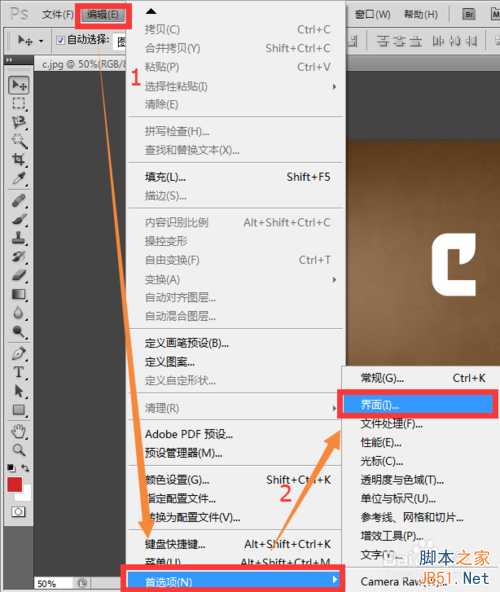Open the Window (窗口) menu
This screenshot has width=500, height=592.
[373, 15]
